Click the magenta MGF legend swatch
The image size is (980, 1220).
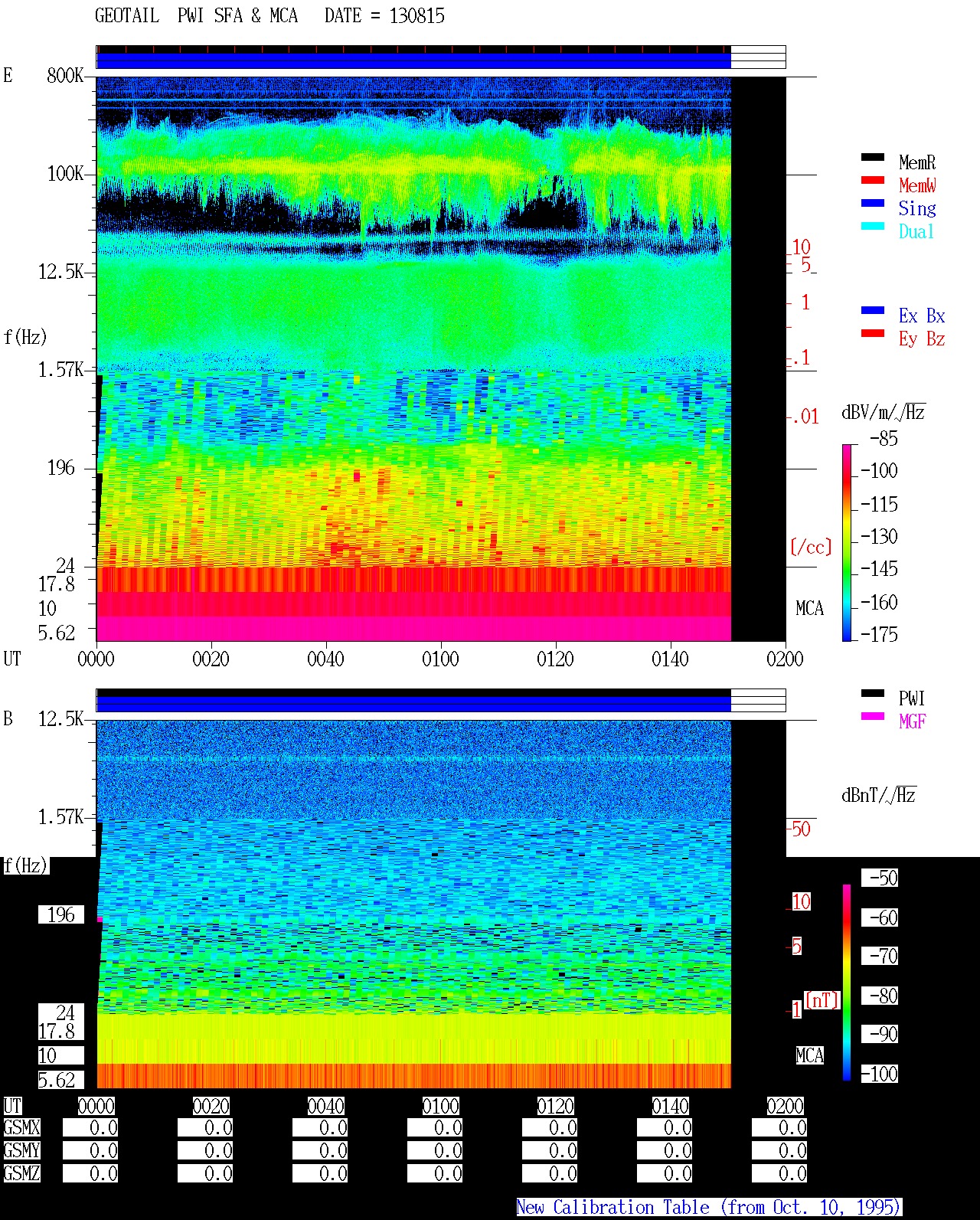(x=873, y=716)
